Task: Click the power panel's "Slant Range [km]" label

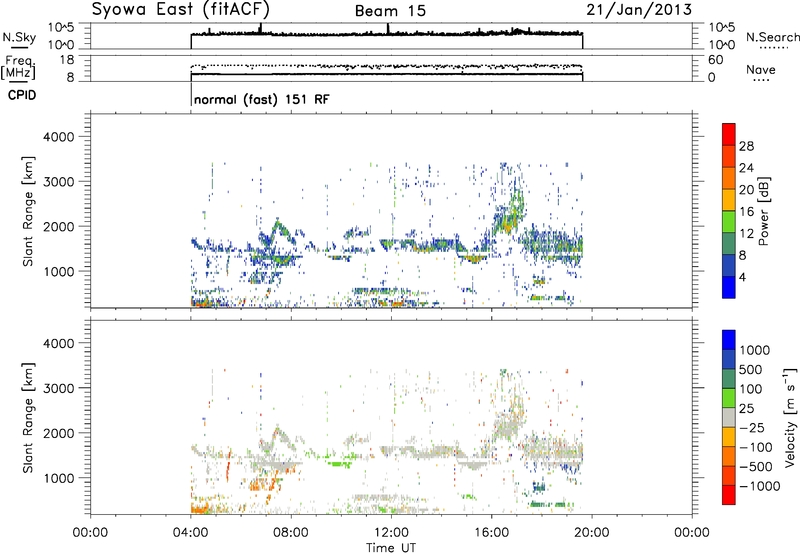Action: point(28,211)
